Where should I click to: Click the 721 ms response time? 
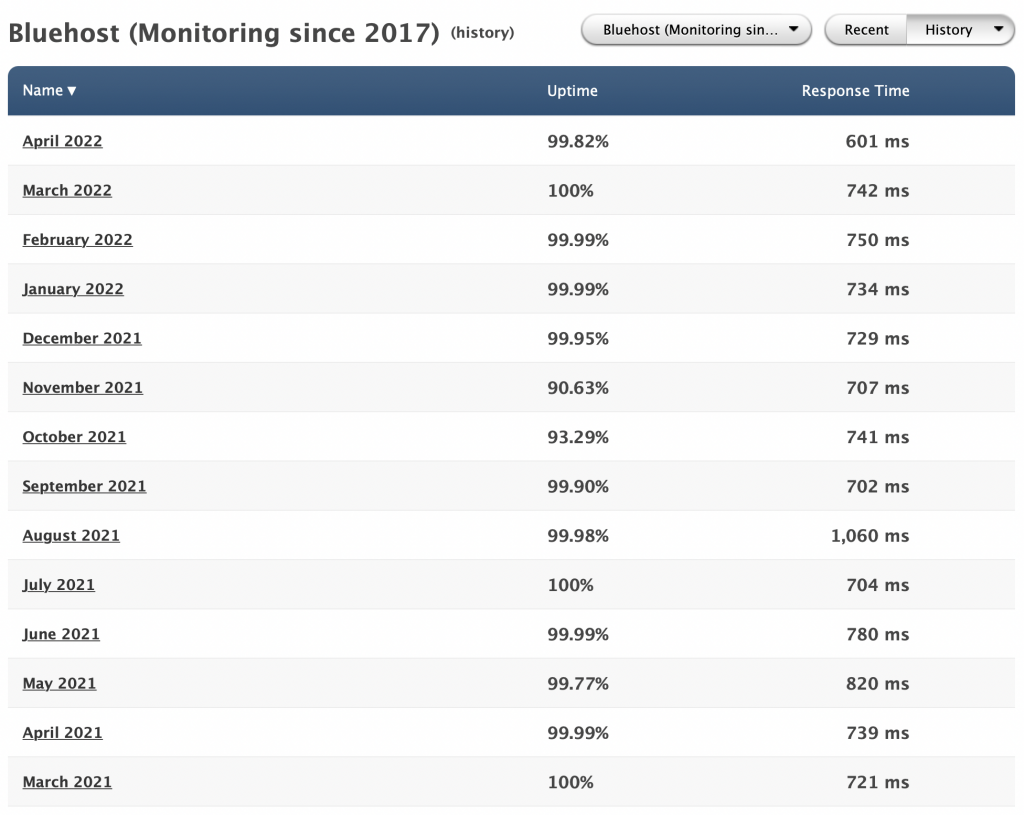pyautogui.click(x=877, y=782)
